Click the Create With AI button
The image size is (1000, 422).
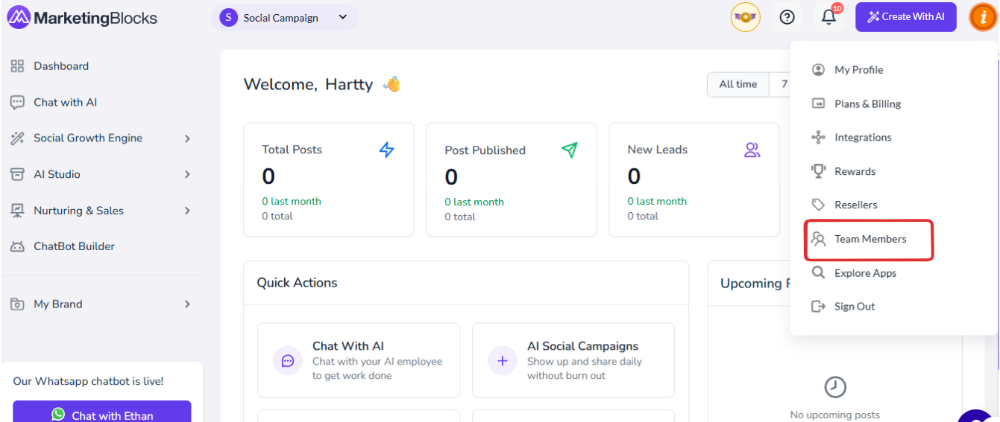coord(906,17)
